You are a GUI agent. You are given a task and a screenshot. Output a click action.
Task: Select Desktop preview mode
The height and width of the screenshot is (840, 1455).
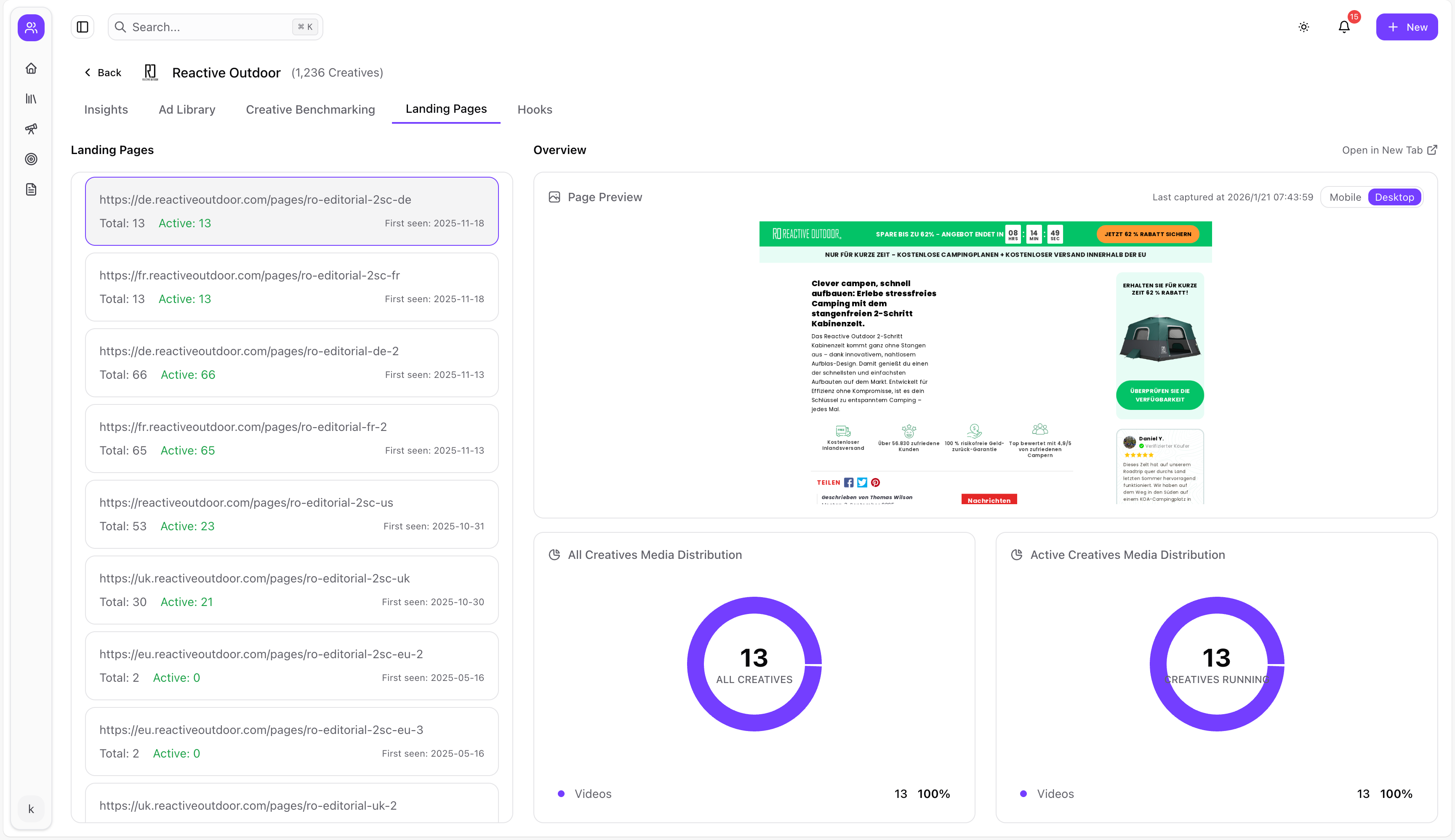tap(1394, 197)
